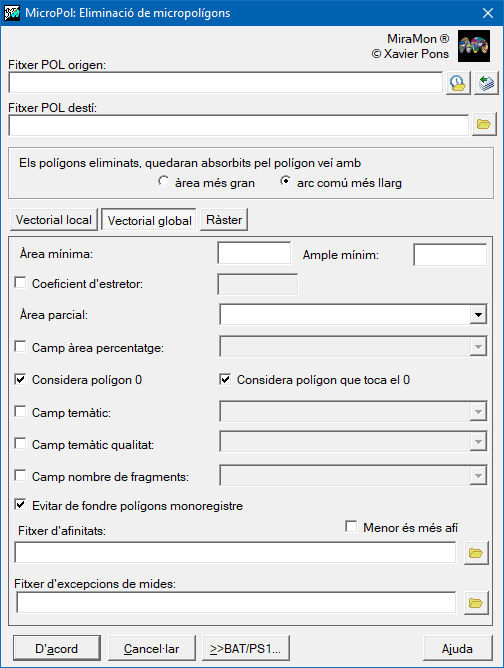The image size is (504, 668).
Task: Switch to the Vectorial local tab
Action: point(54,220)
